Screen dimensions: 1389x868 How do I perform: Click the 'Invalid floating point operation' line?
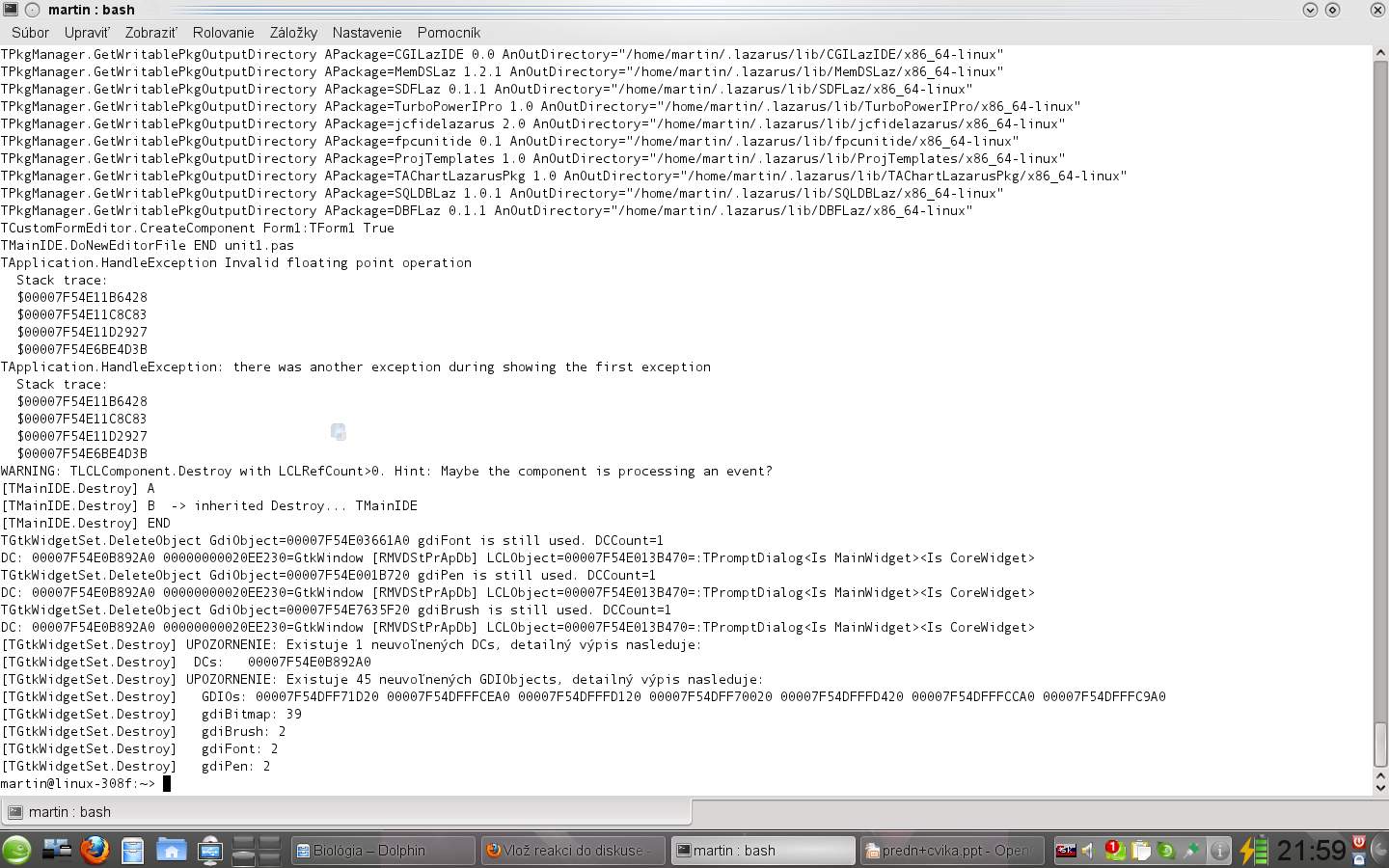236,262
